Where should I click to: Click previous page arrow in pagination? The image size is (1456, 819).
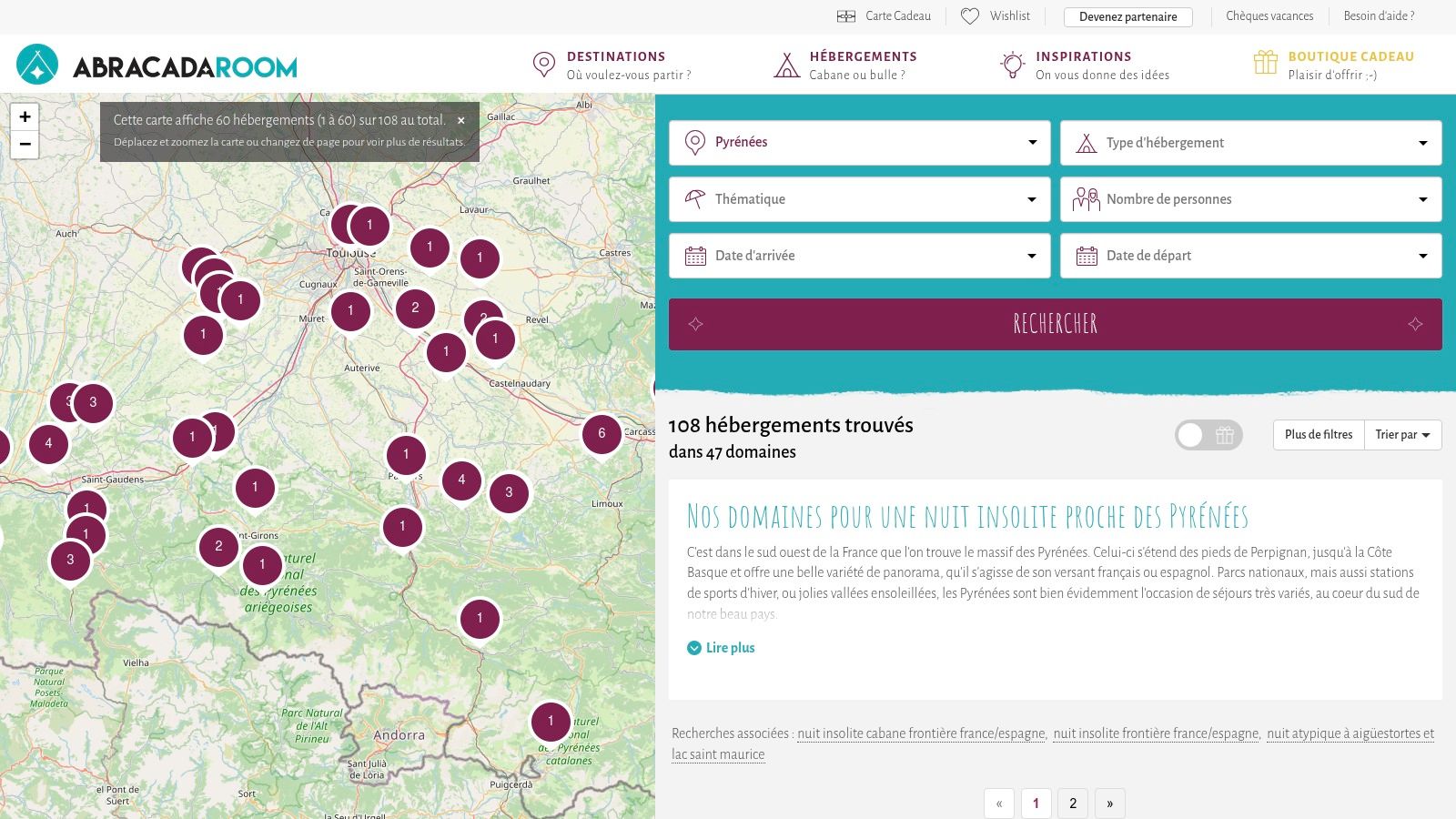pos(999,804)
